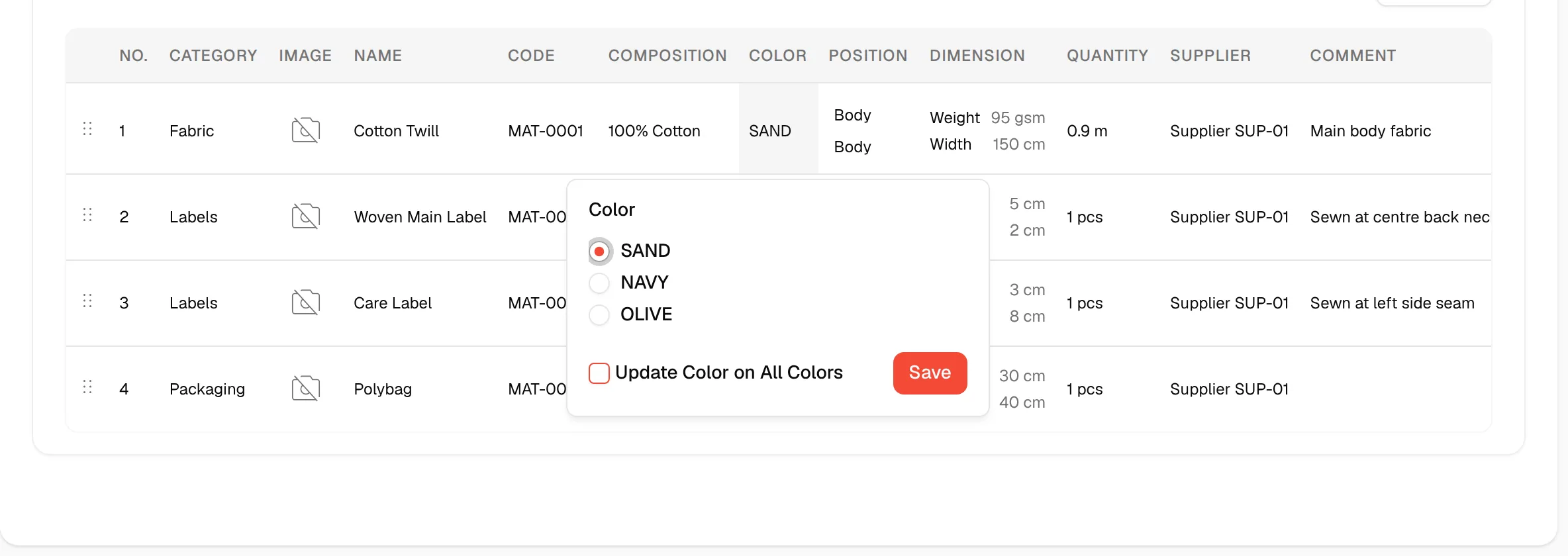Click the CATEGORY column header
The image size is (1568, 556).
click(213, 56)
